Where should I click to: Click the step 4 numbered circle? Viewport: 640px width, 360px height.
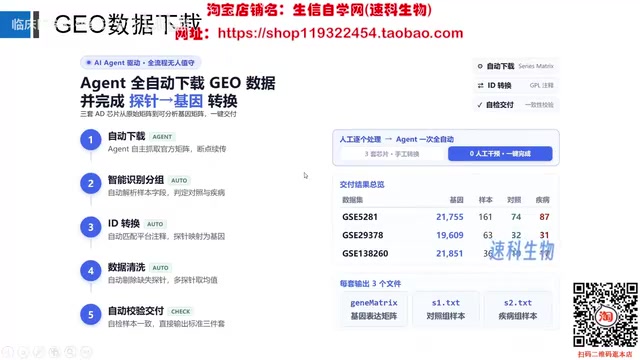pyautogui.click(x=91, y=271)
